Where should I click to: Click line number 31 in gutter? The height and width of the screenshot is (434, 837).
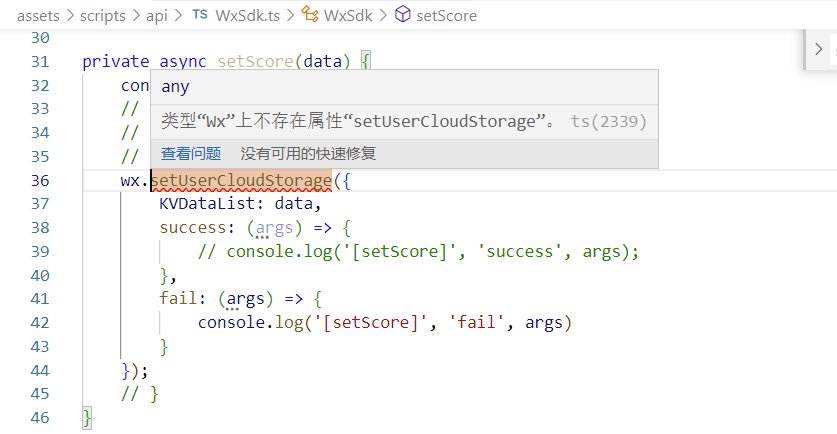40,62
